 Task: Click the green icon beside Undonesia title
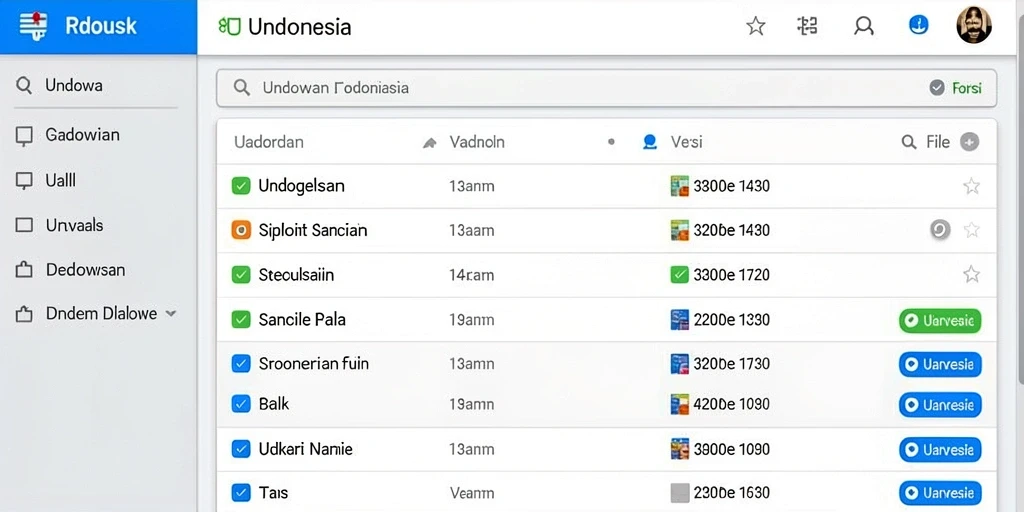tap(229, 26)
